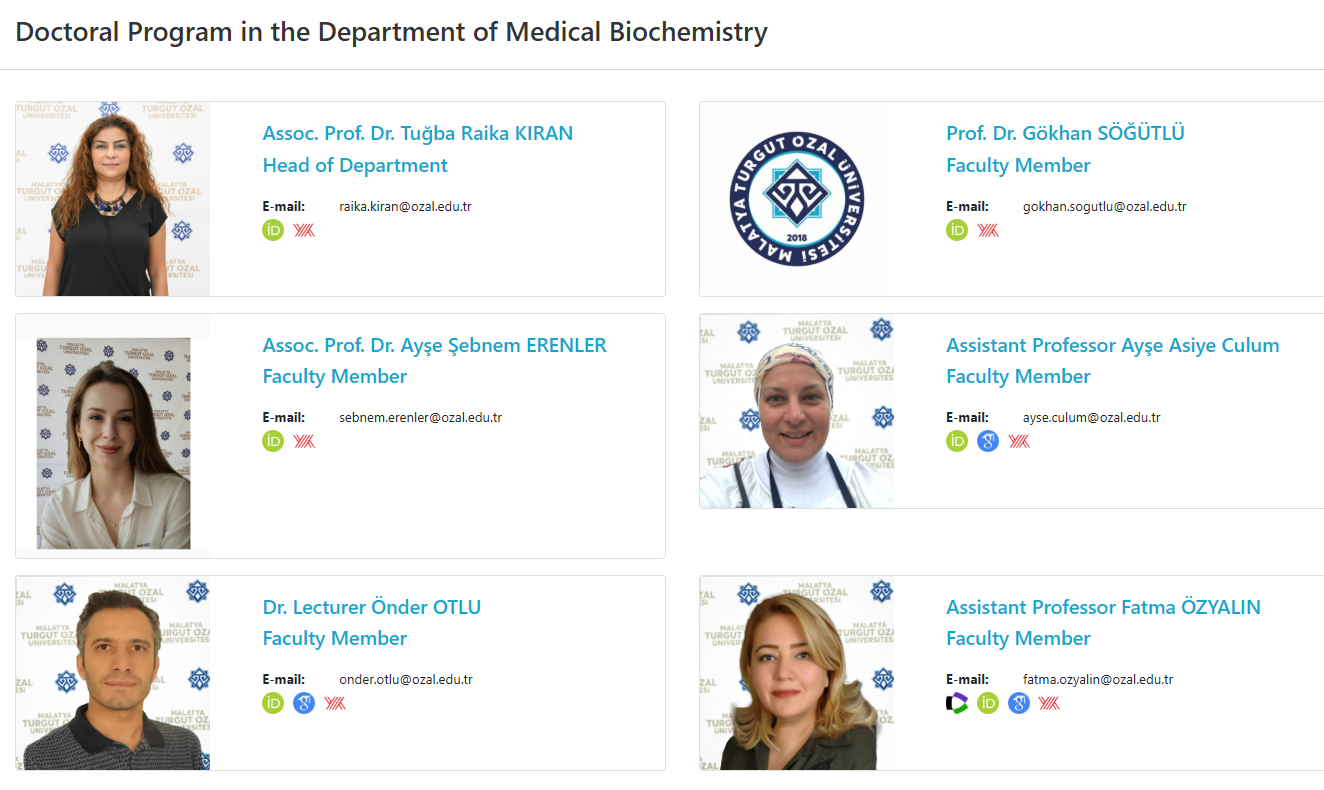This screenshot has height=790, width=1324.
Task: Open Assoc. Prof. Dr. Tuğba Raika KIRAN name link
Action: [x=417, y=133]
